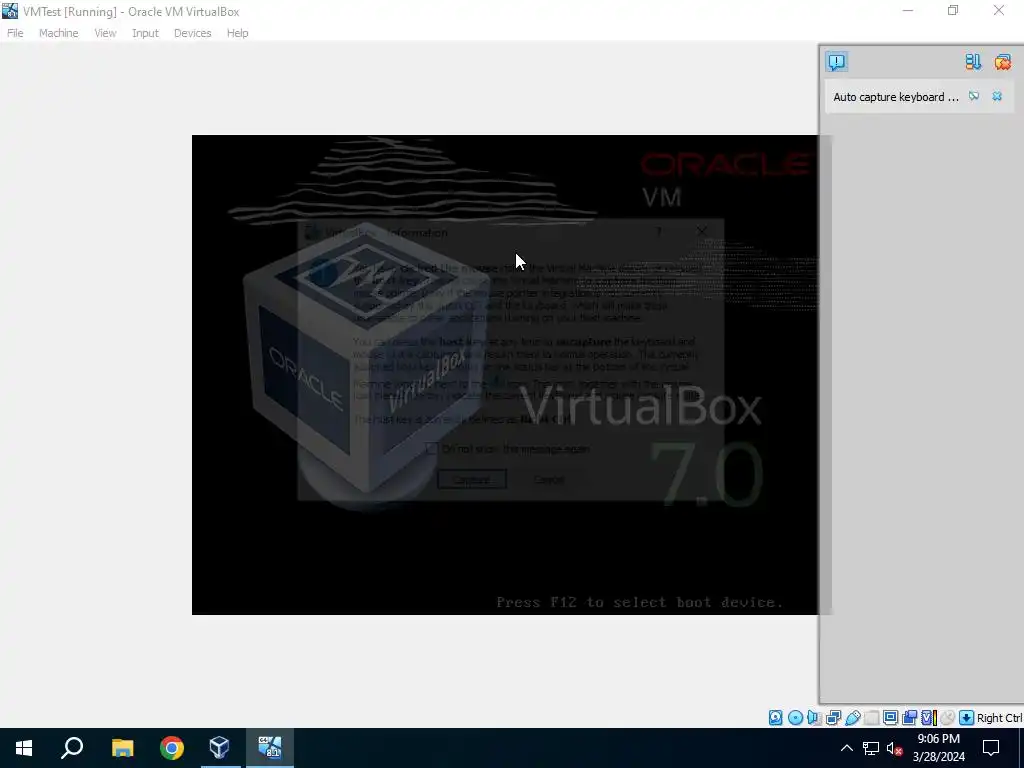The height and width of the screenshot is (768, 1024).
Task: Switch to VirtualBox Manager taskbar icon
Action: 220,748
